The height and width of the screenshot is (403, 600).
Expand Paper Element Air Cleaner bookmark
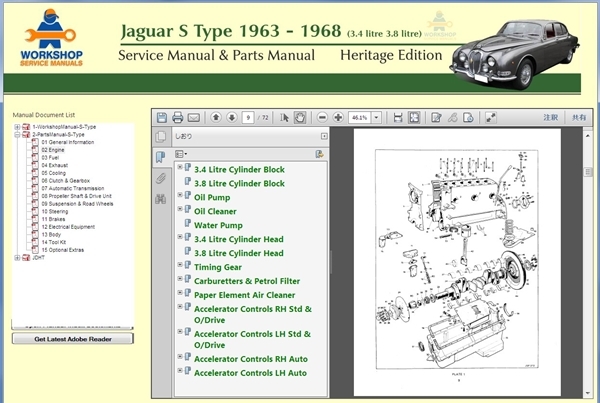pos(180,292)
